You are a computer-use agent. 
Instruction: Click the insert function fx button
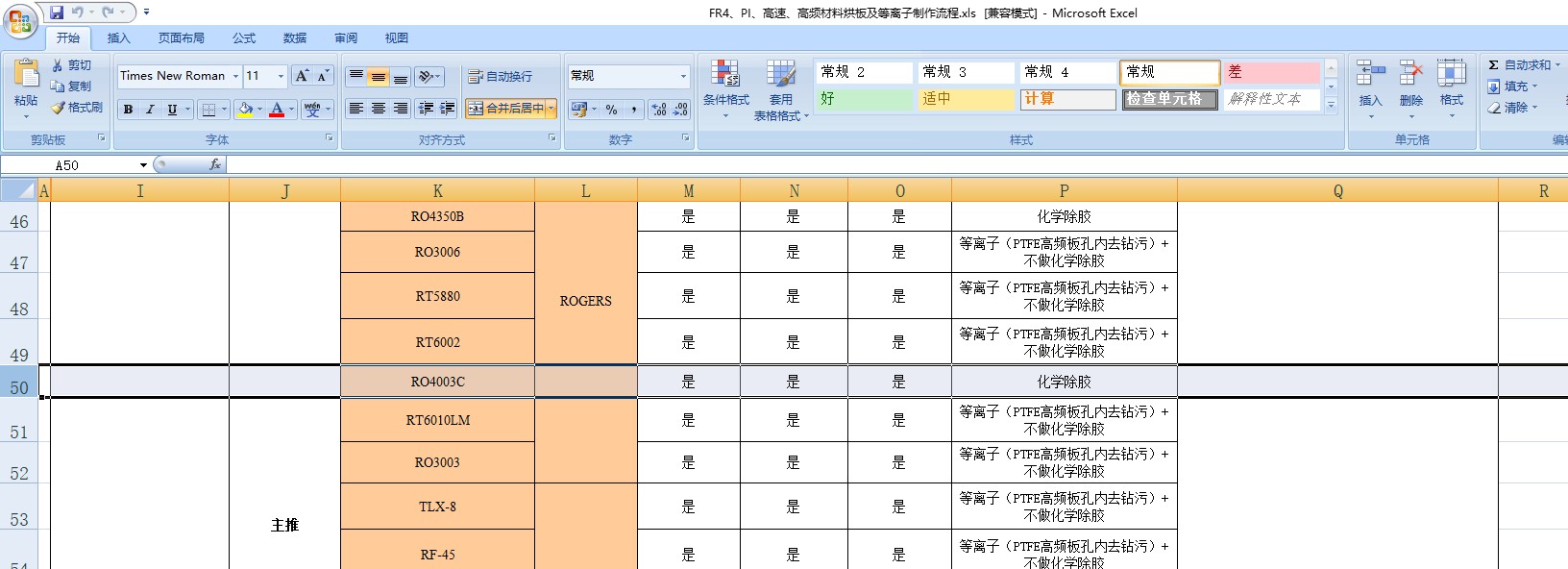click(x=215, y=165)
